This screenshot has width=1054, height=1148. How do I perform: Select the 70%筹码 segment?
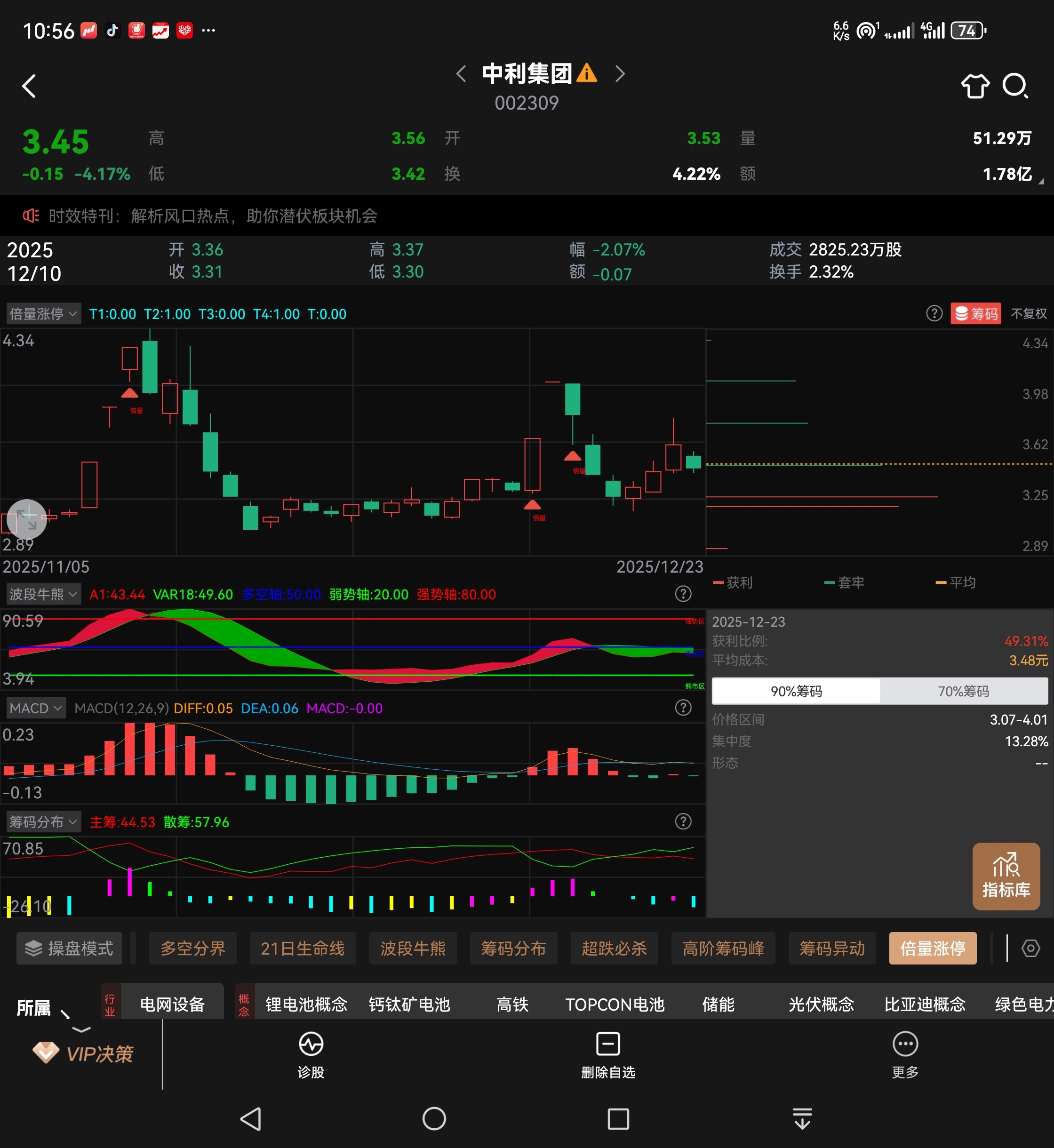[963, 691]
